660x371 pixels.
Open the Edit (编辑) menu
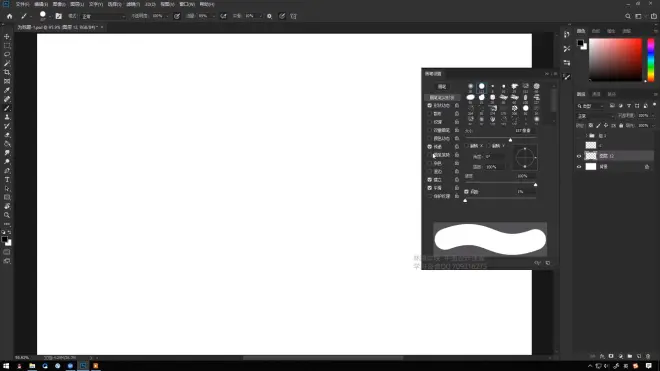[41, 4]
